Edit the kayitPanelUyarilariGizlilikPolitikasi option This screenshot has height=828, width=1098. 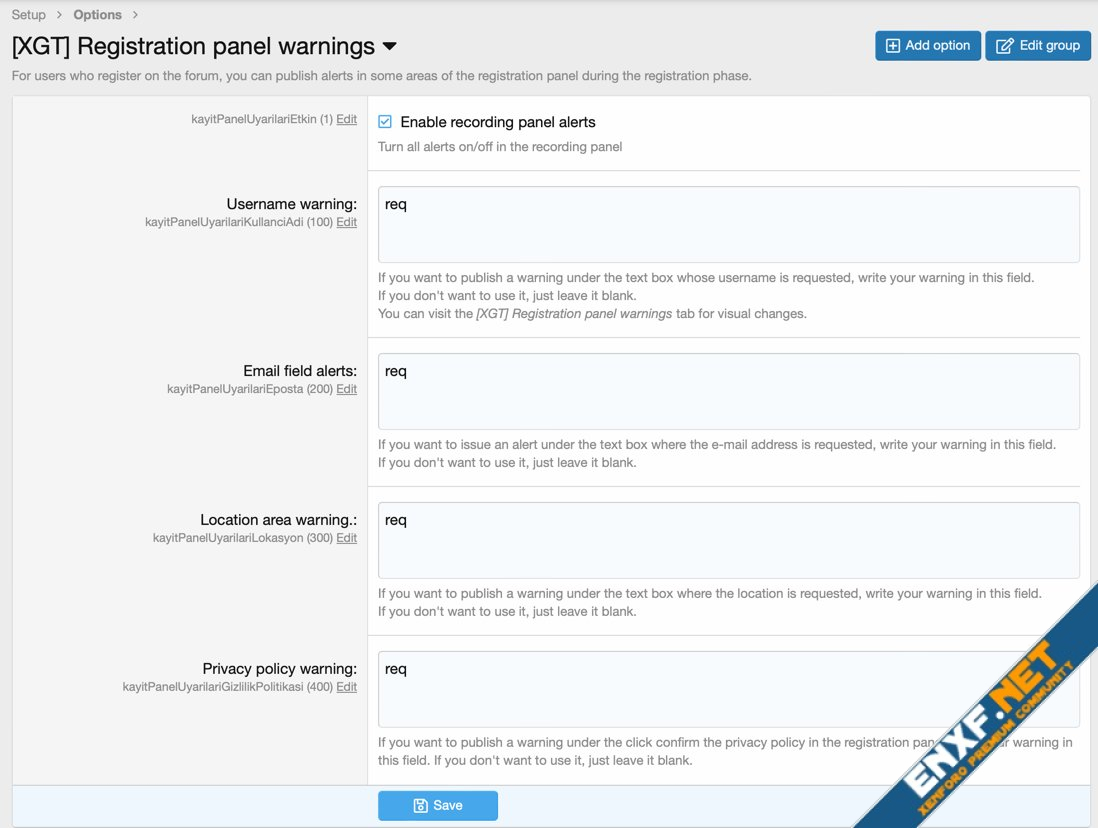[346, 687]
